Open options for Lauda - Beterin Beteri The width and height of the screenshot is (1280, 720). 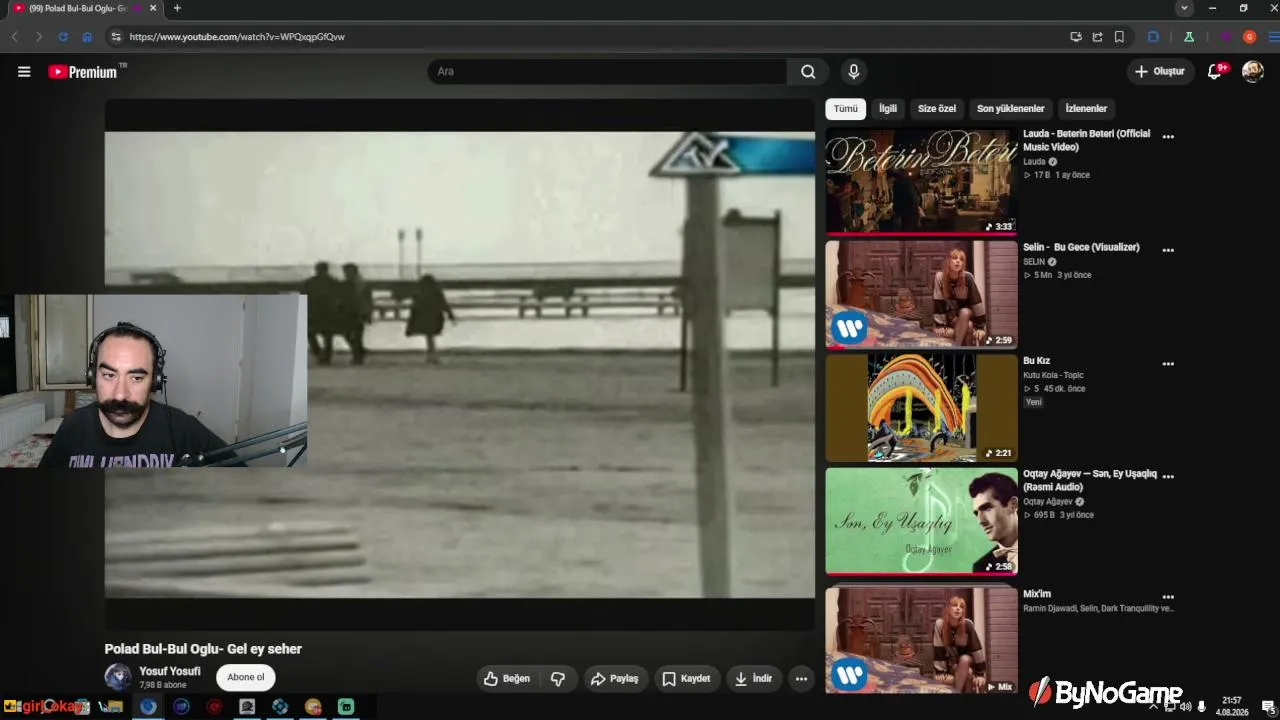[1168, 137]
